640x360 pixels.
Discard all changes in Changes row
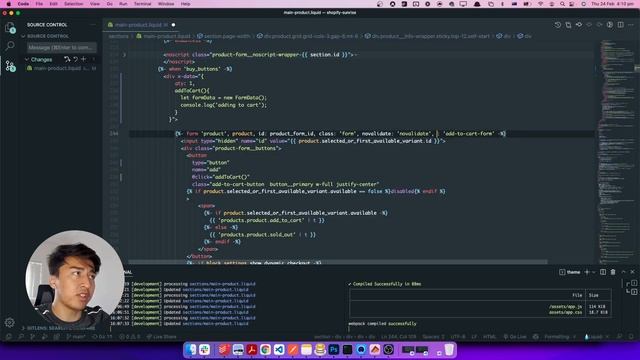76,59
